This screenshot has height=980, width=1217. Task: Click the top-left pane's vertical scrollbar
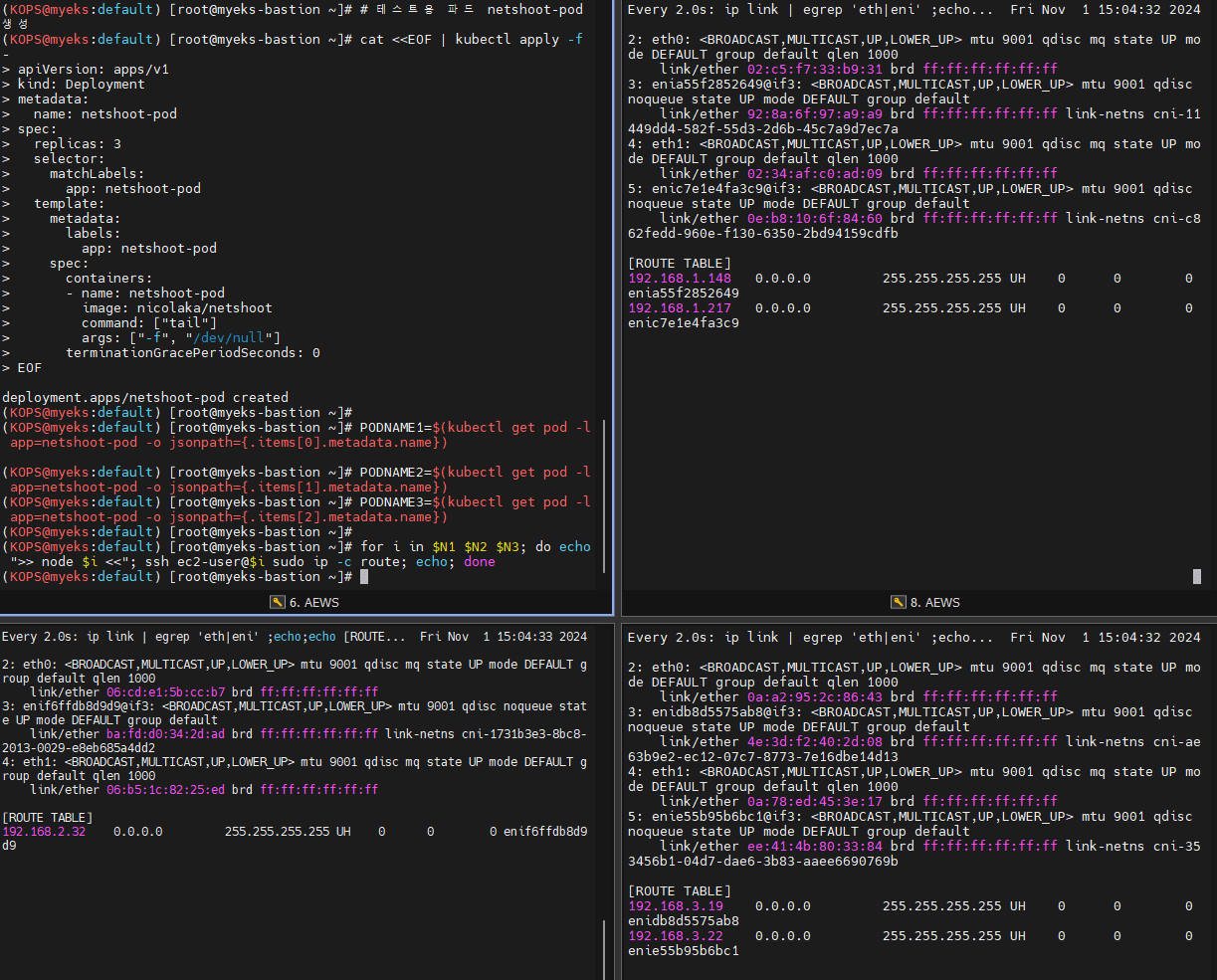click(x=603, y=497)
